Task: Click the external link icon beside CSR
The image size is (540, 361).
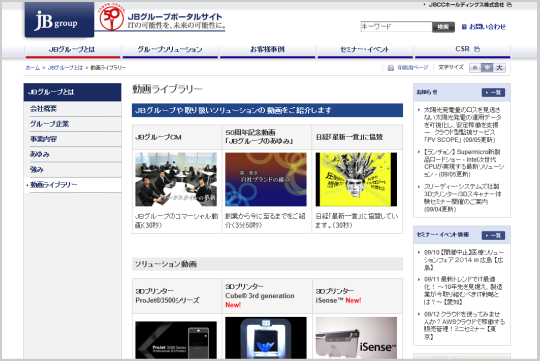Action: [477, 49]
